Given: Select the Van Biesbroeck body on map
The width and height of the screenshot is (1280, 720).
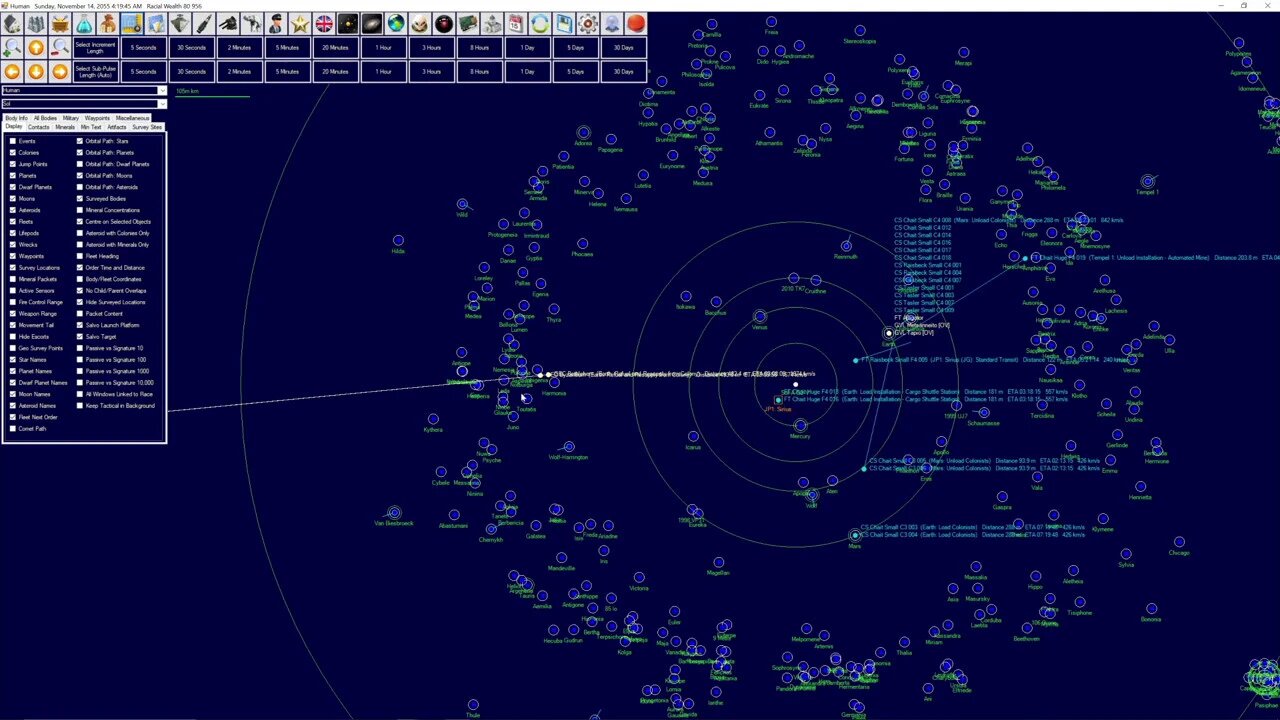Looking at the screenshot, I should 394,512.
